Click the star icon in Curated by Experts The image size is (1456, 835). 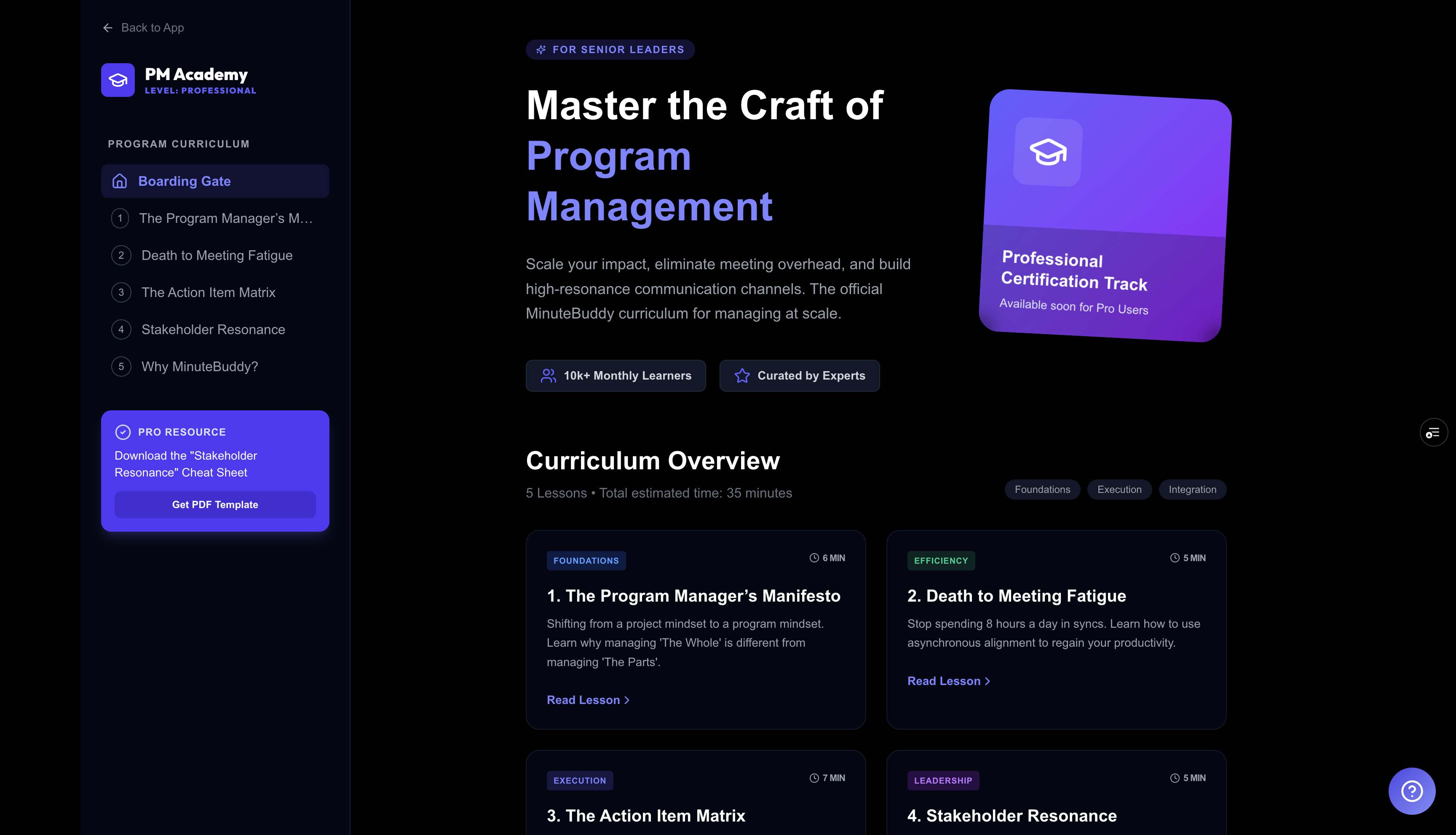742,376
